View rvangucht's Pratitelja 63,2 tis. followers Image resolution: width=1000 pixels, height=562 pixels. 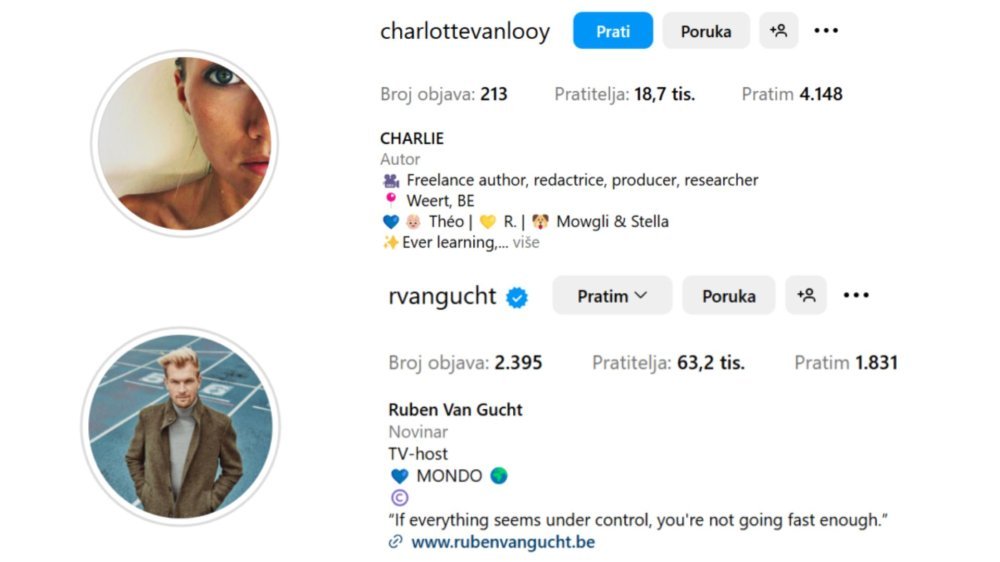point(668,363)
